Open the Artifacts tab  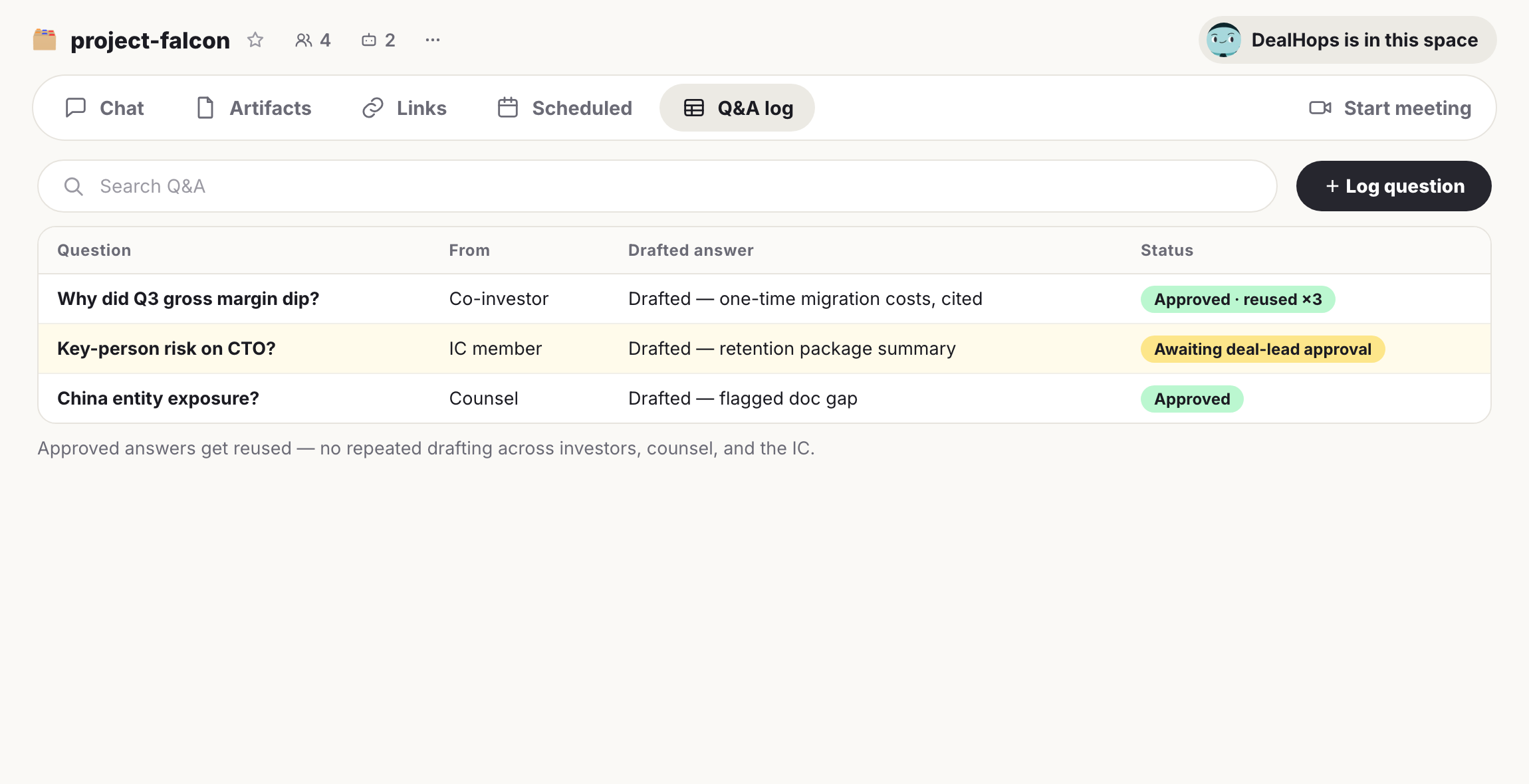[x=254, y=108]
